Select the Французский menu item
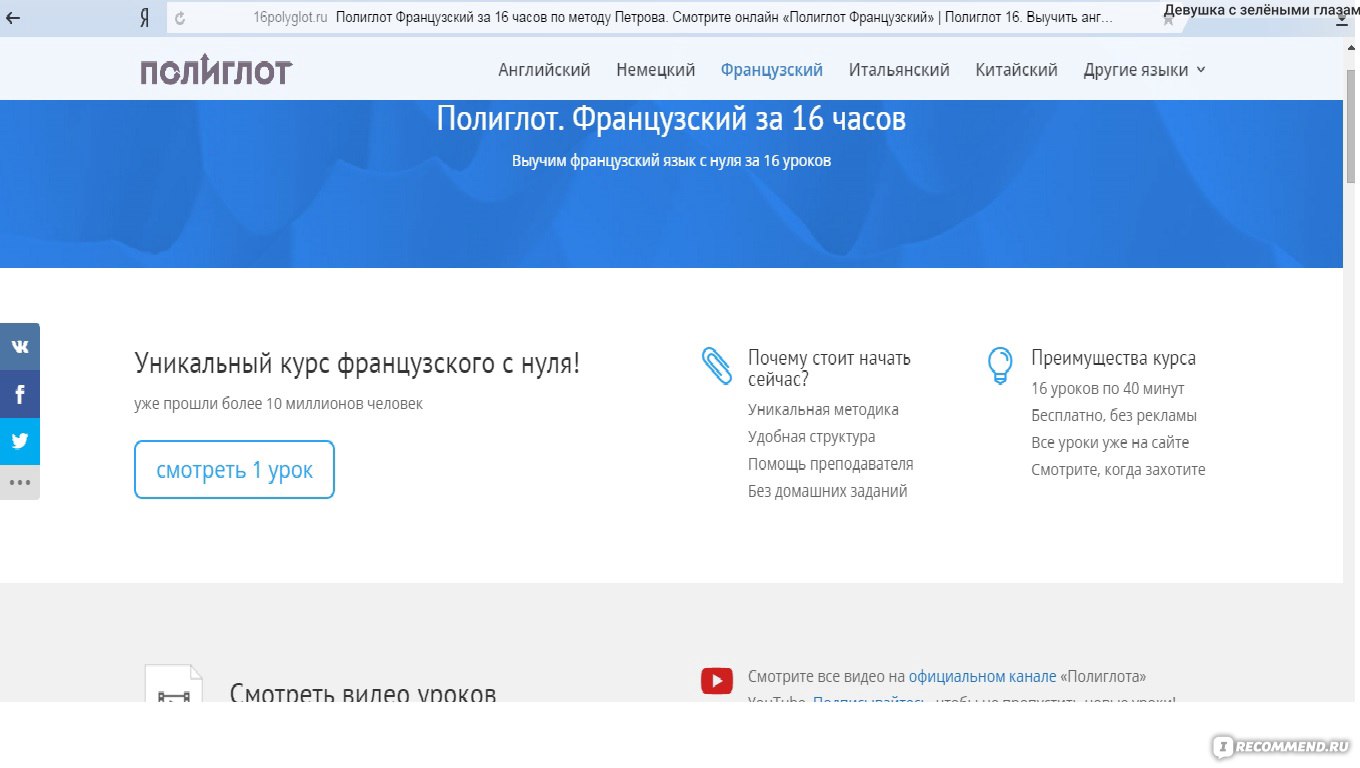This screenshot has height=768, width=1360. coord(772,70)
